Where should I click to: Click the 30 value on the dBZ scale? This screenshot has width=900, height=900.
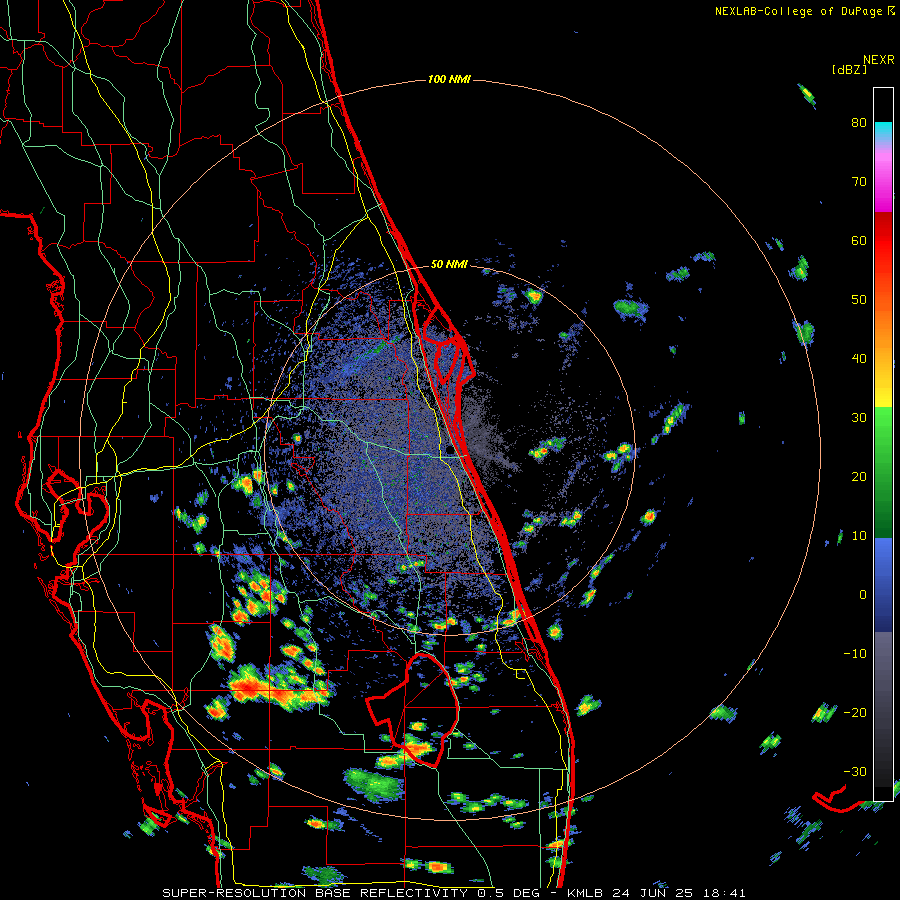(859, 418)
